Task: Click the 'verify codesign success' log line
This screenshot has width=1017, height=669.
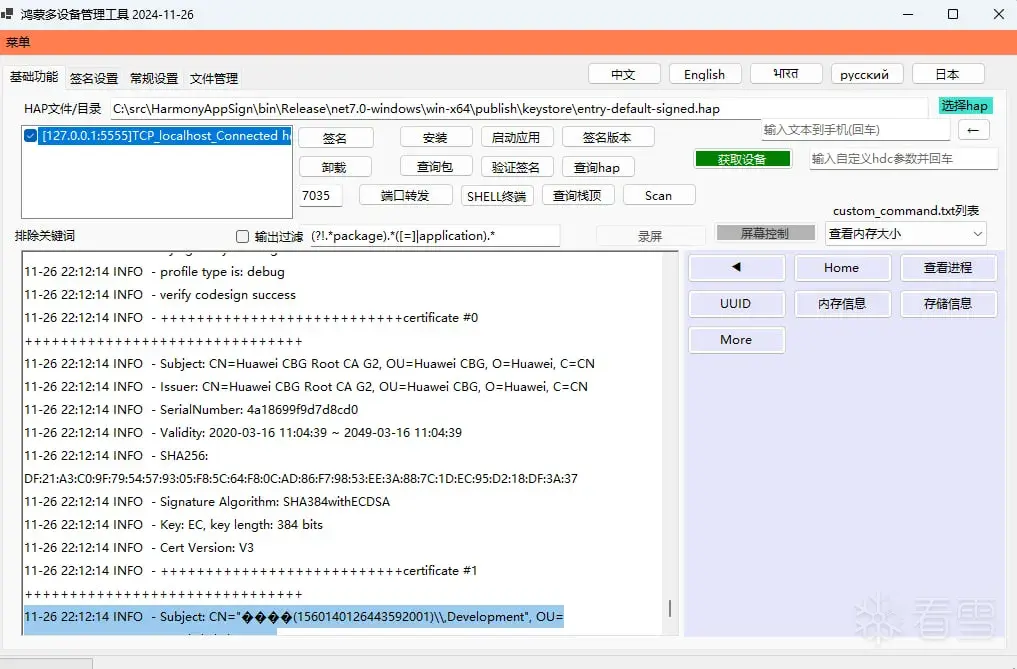Action: pyautogui.click(x=160, y=295)
